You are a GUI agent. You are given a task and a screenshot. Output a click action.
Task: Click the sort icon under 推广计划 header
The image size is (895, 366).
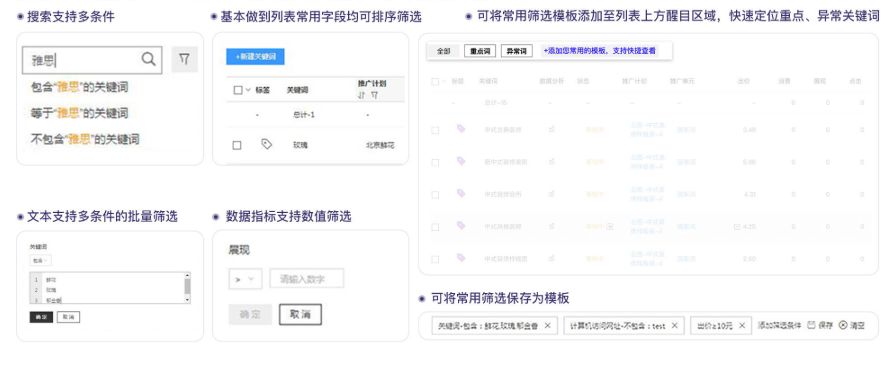click(x=361, y=95)
